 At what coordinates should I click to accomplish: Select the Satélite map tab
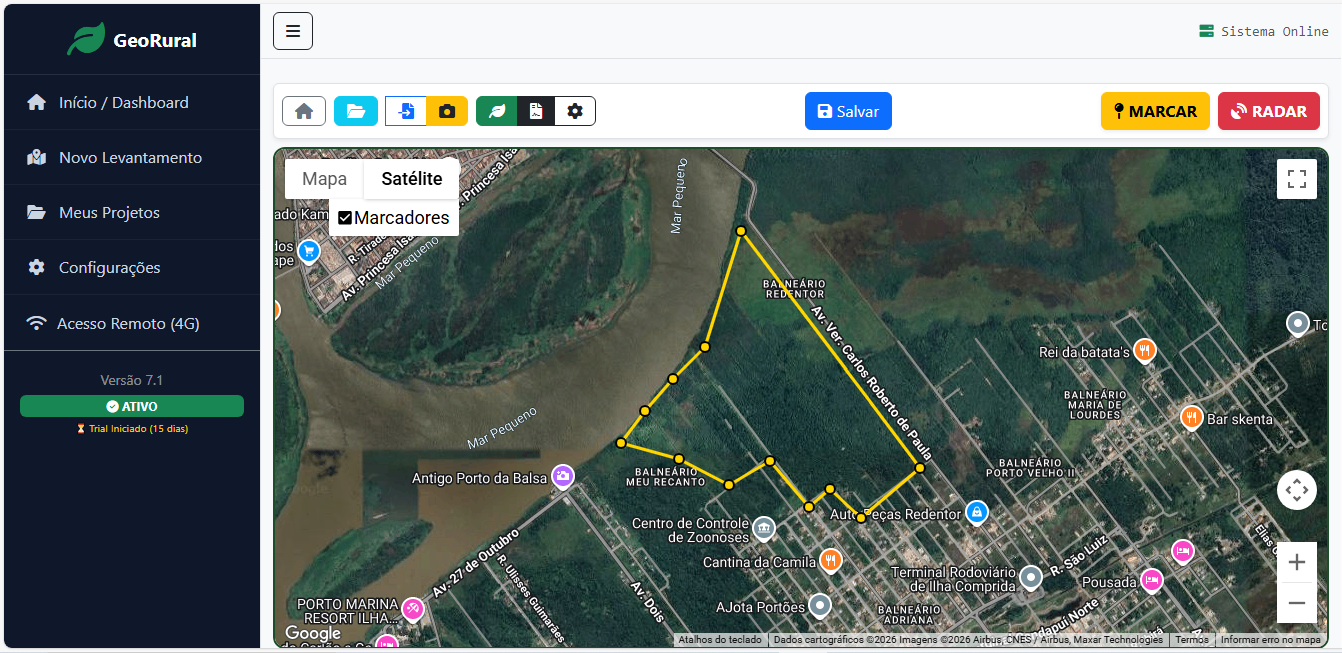click(x=412, y=179)
